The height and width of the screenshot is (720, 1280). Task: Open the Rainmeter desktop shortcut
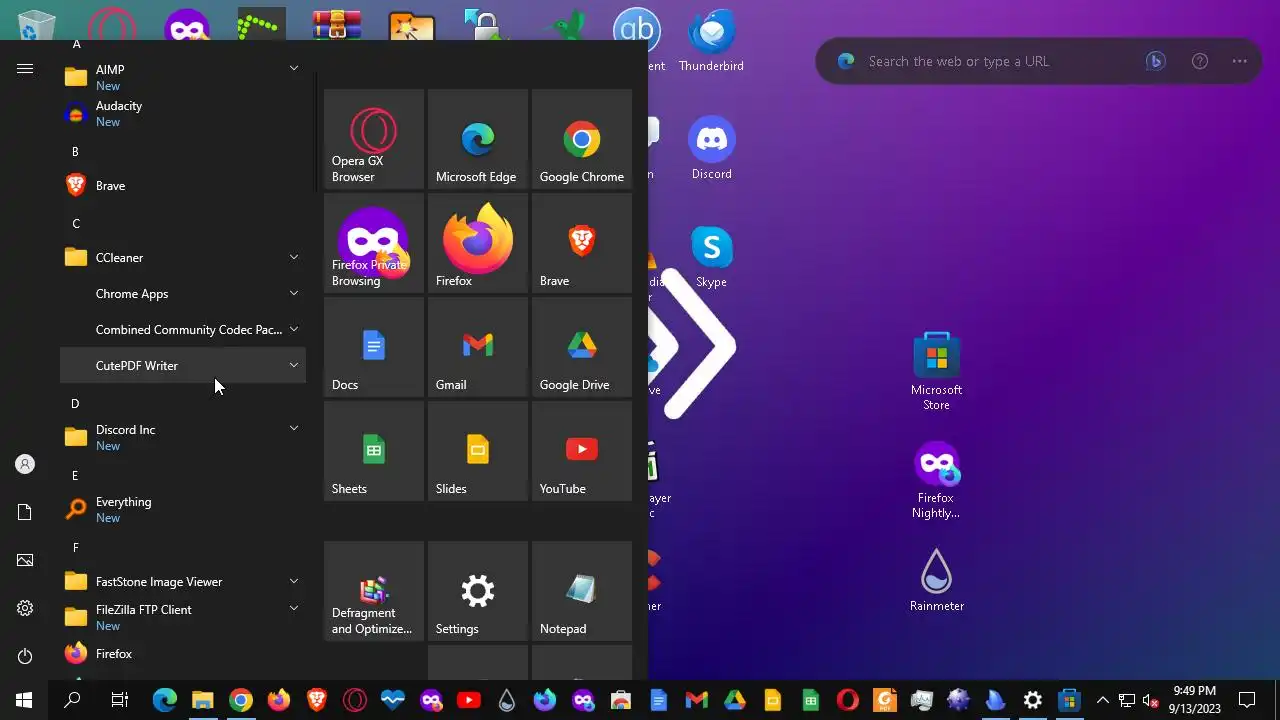click(936, 580)
